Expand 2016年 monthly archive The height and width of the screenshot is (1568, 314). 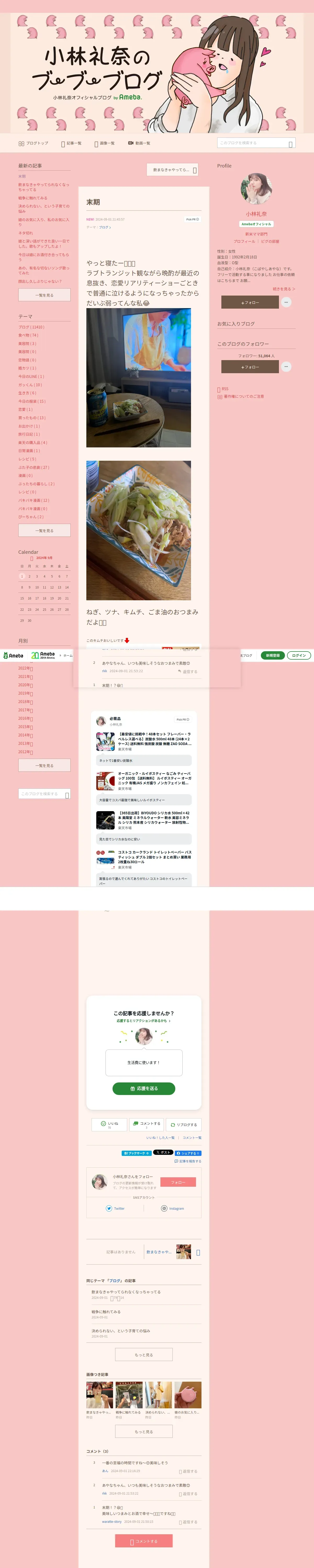tap(26, 718)
